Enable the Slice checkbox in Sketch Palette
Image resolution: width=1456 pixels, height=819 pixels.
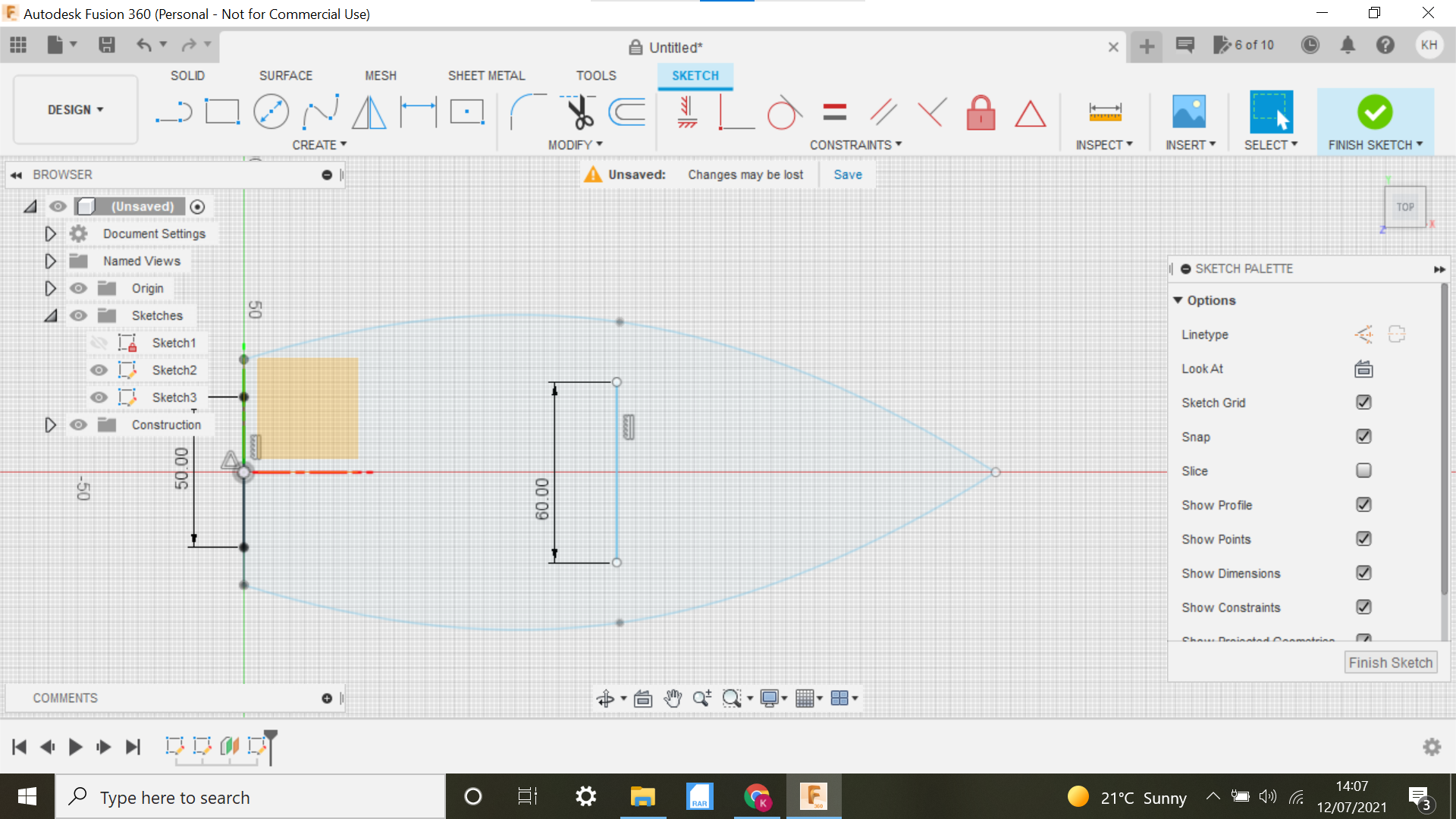pos(1364,470)
